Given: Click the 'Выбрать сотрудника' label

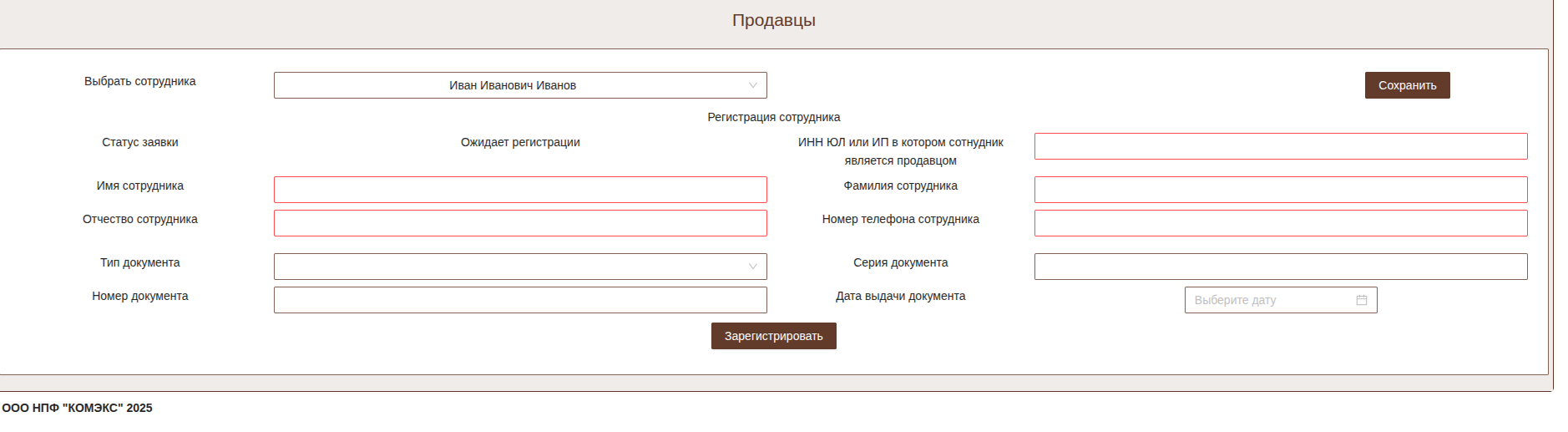Looking at the screenshot, I should click(139, 81).
